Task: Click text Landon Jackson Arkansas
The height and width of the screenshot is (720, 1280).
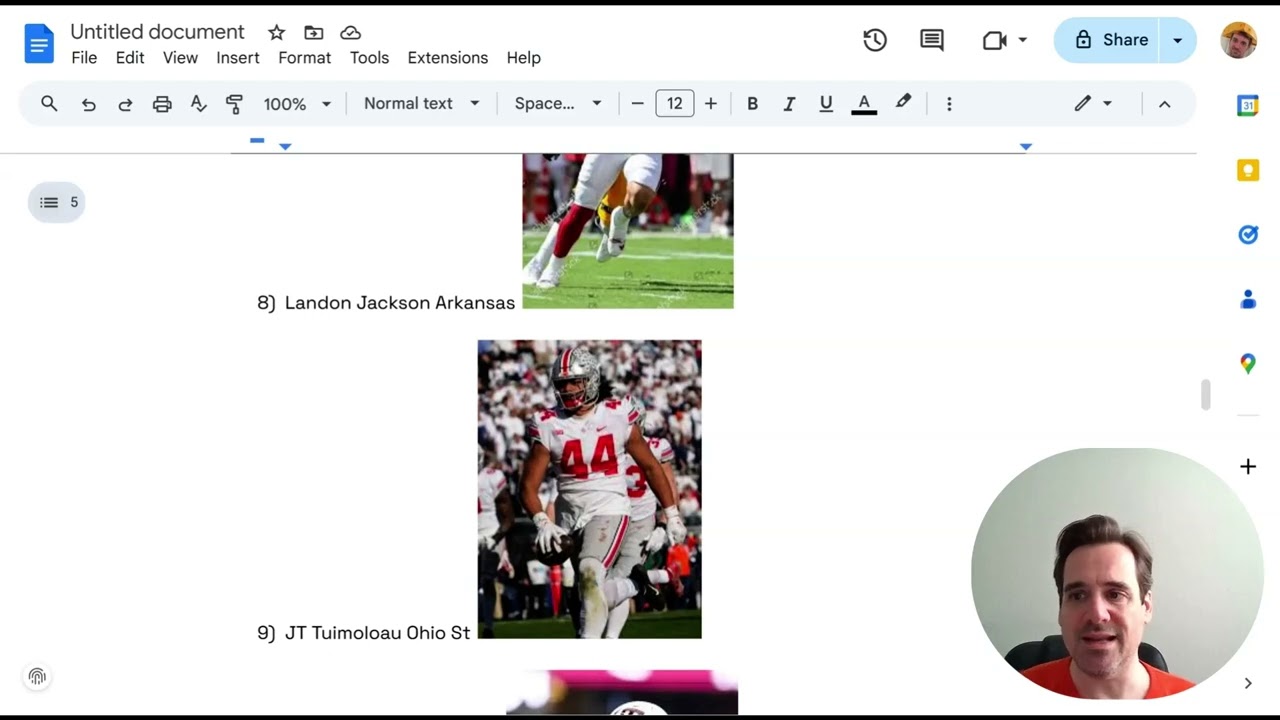Action: [x=400, y=303]
